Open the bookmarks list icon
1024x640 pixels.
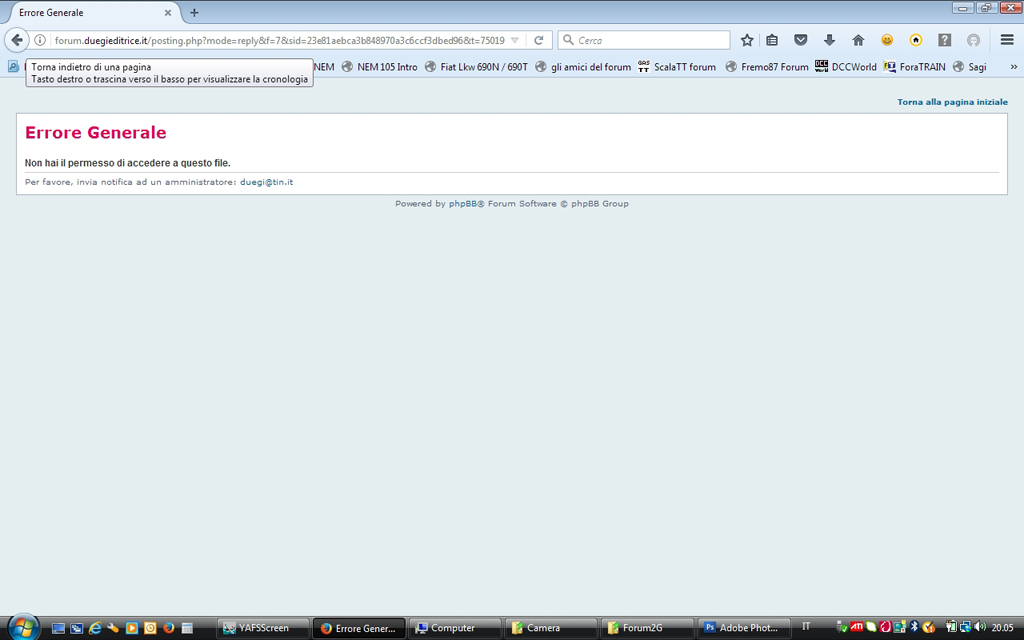pyautogui.click(x=772, y=40)
